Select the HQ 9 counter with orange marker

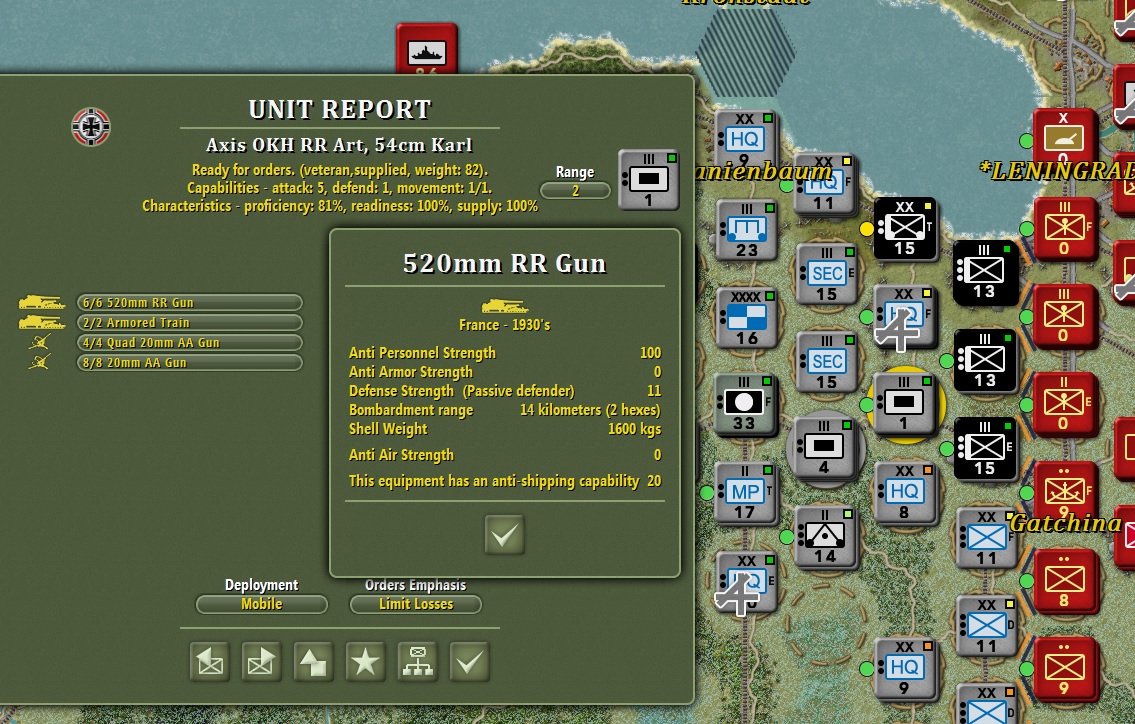pos(905,668)
